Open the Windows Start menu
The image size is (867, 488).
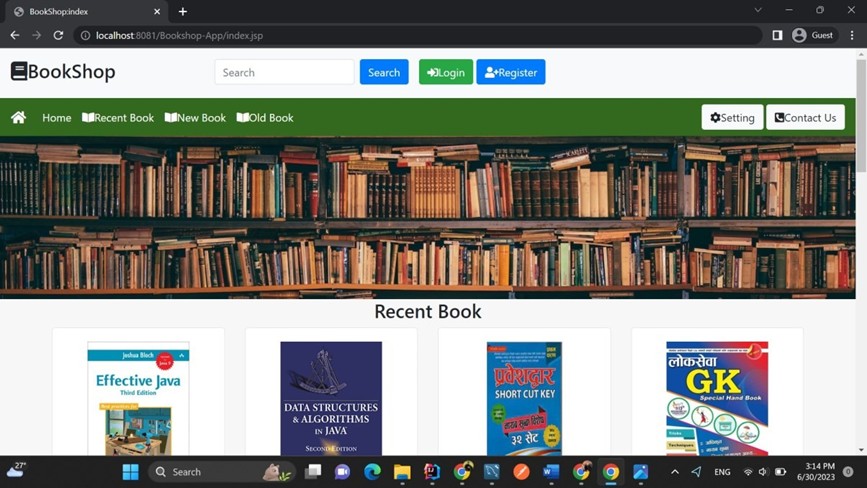(130, 471)
